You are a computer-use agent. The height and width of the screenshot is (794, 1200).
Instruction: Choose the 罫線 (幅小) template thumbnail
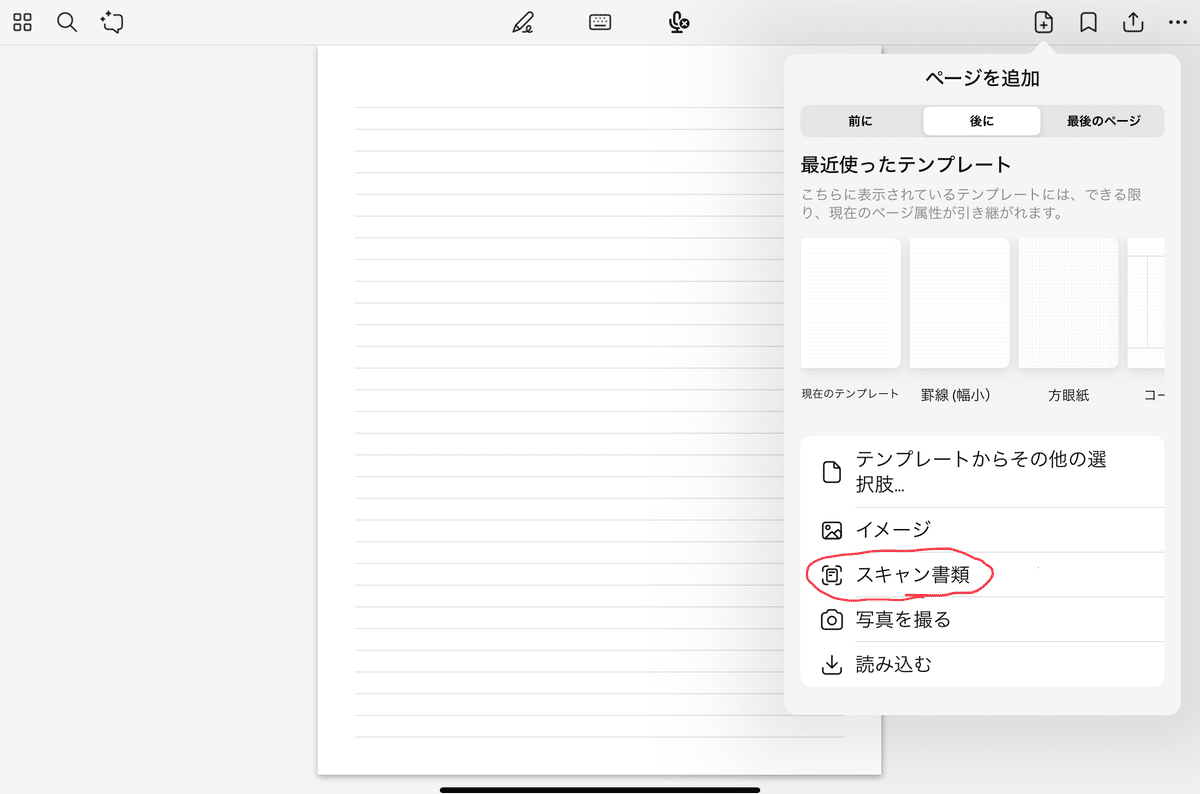(960, 303)
